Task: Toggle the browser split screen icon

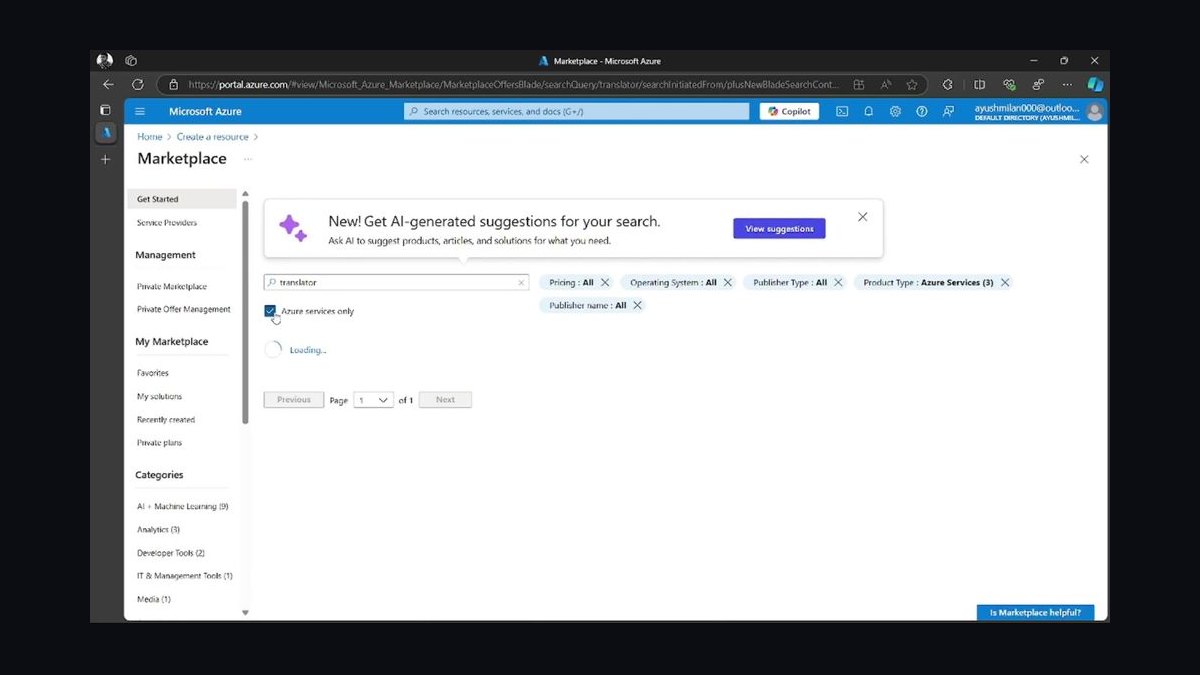Action: (x=979, y=85)
